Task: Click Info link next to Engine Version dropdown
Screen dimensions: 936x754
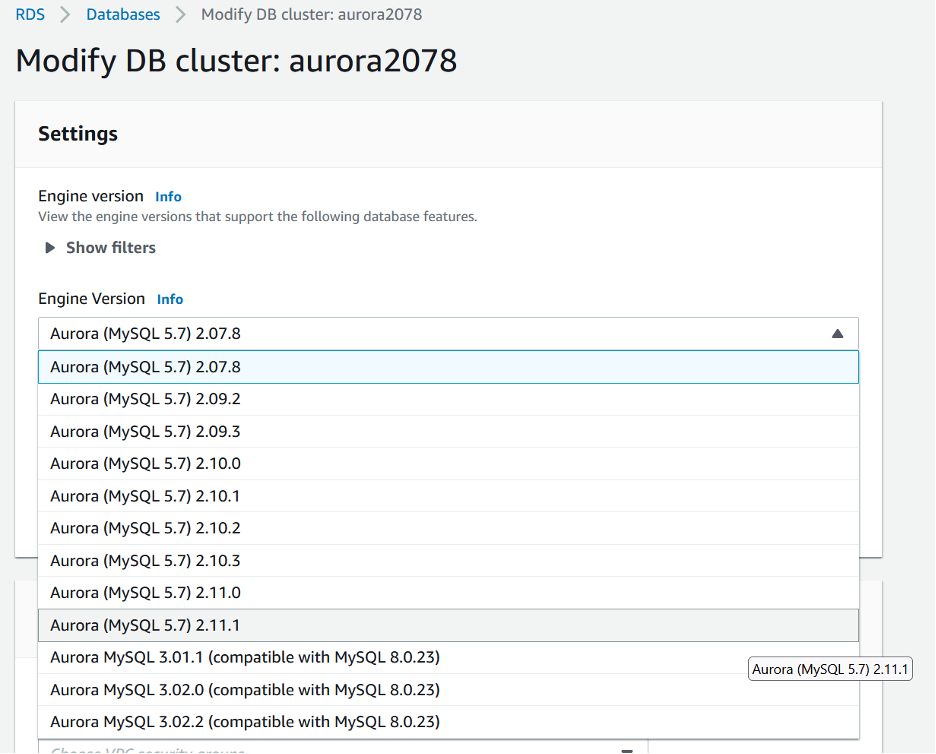Action: click(x=170, y=299)
